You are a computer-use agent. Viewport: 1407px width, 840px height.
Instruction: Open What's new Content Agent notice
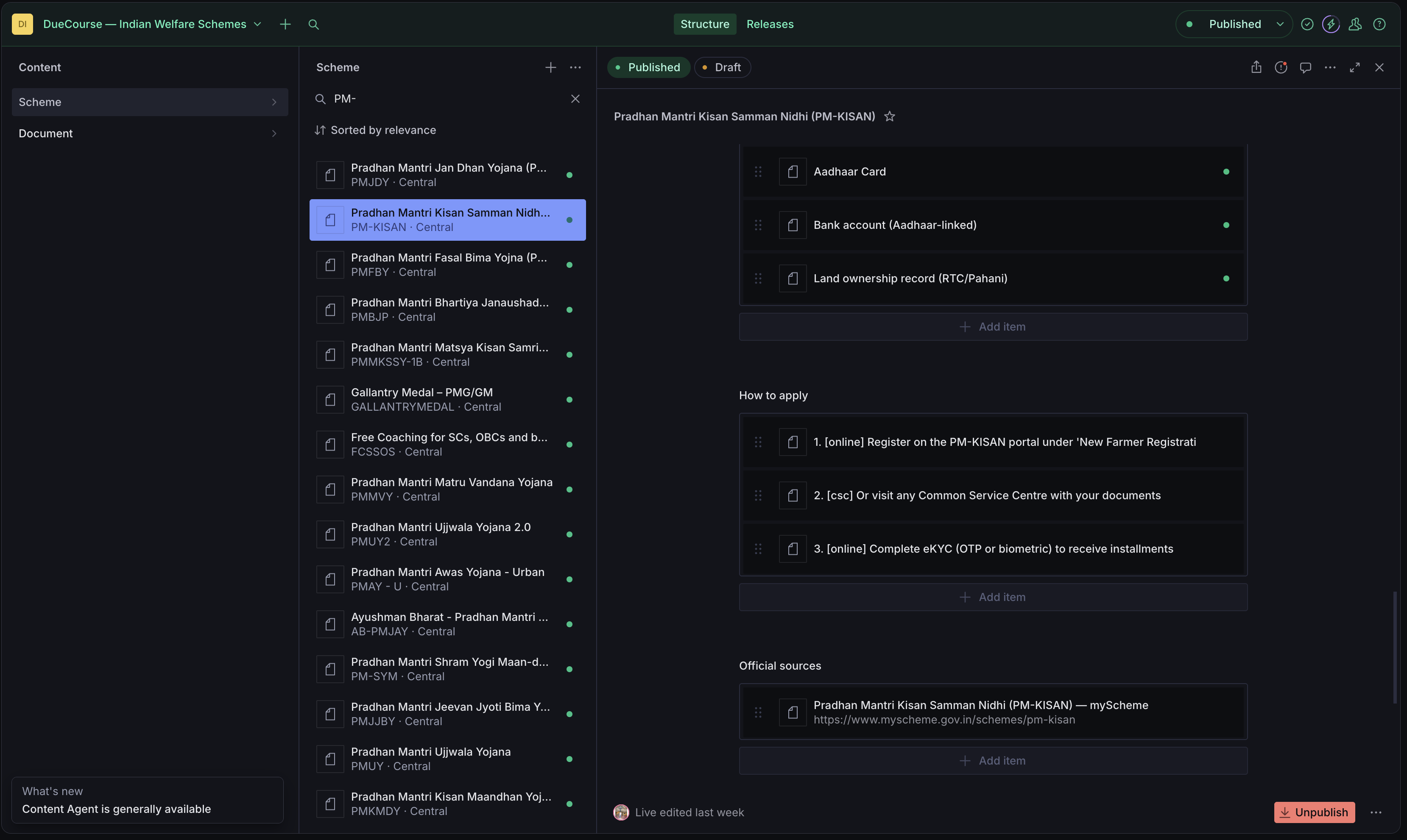pos(147,800)
